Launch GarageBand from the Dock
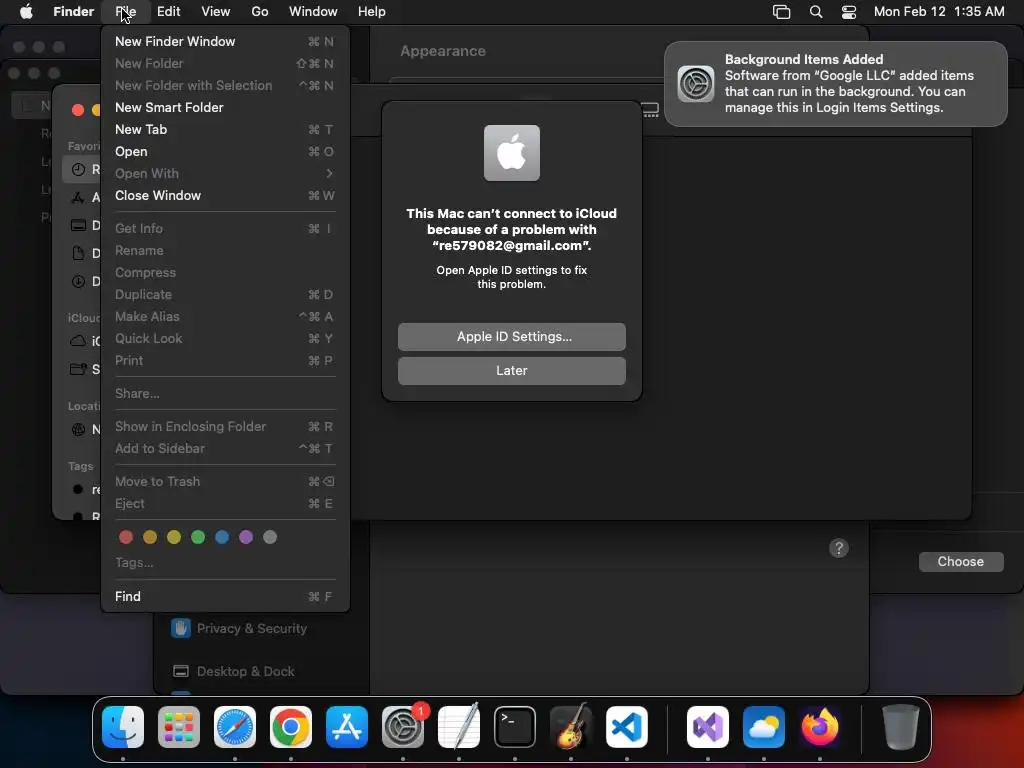This screenshot has height=768, width=1024. pyautogui.click(x=571, y=727)
